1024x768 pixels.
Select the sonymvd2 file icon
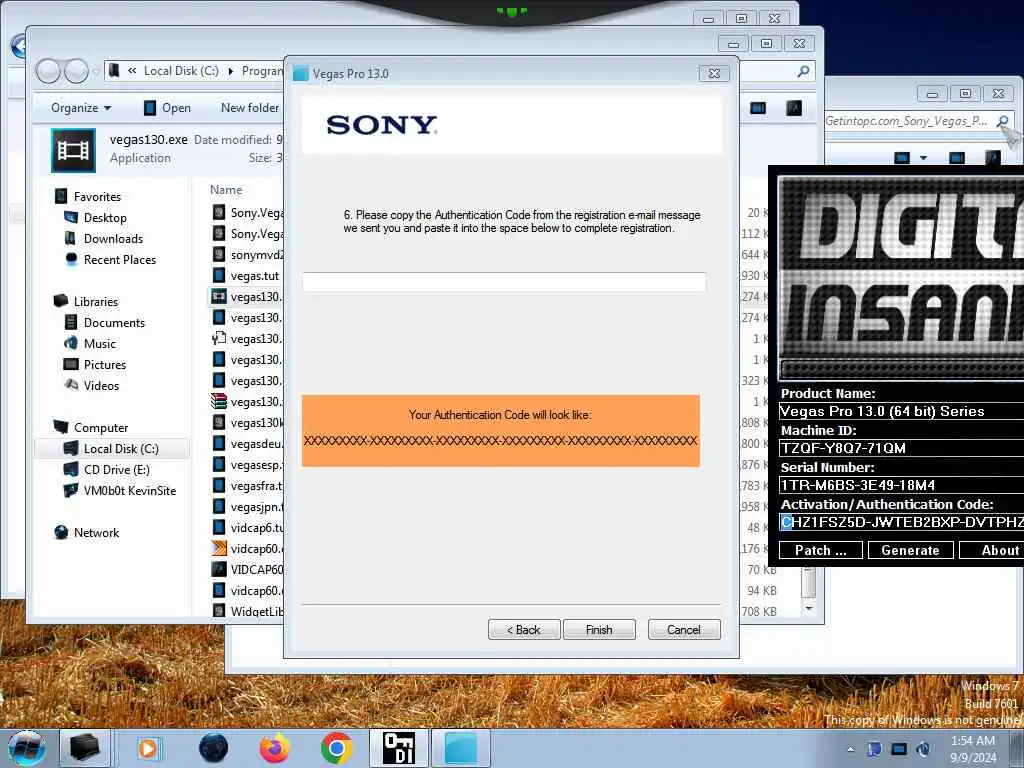(x=219, y=255)
